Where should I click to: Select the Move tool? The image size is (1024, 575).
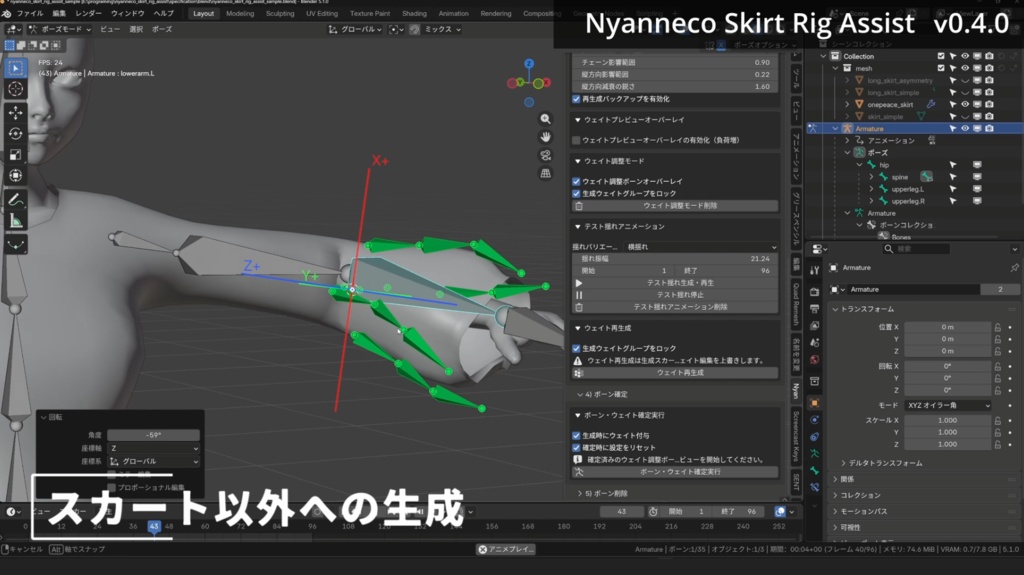click(x=16, y=113)
